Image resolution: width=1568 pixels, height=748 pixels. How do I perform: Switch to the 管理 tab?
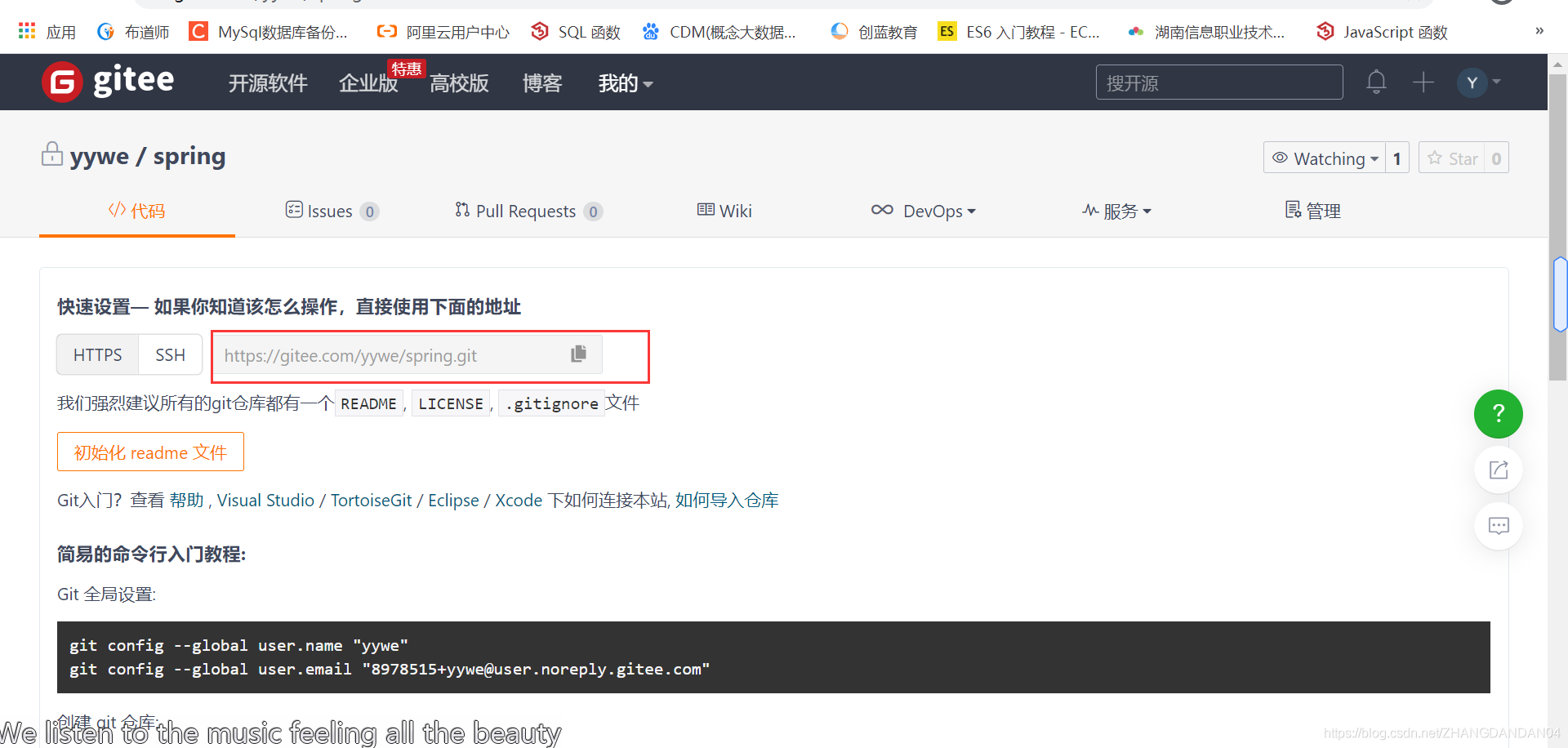pyautogui.click(x=1312, y=211)
